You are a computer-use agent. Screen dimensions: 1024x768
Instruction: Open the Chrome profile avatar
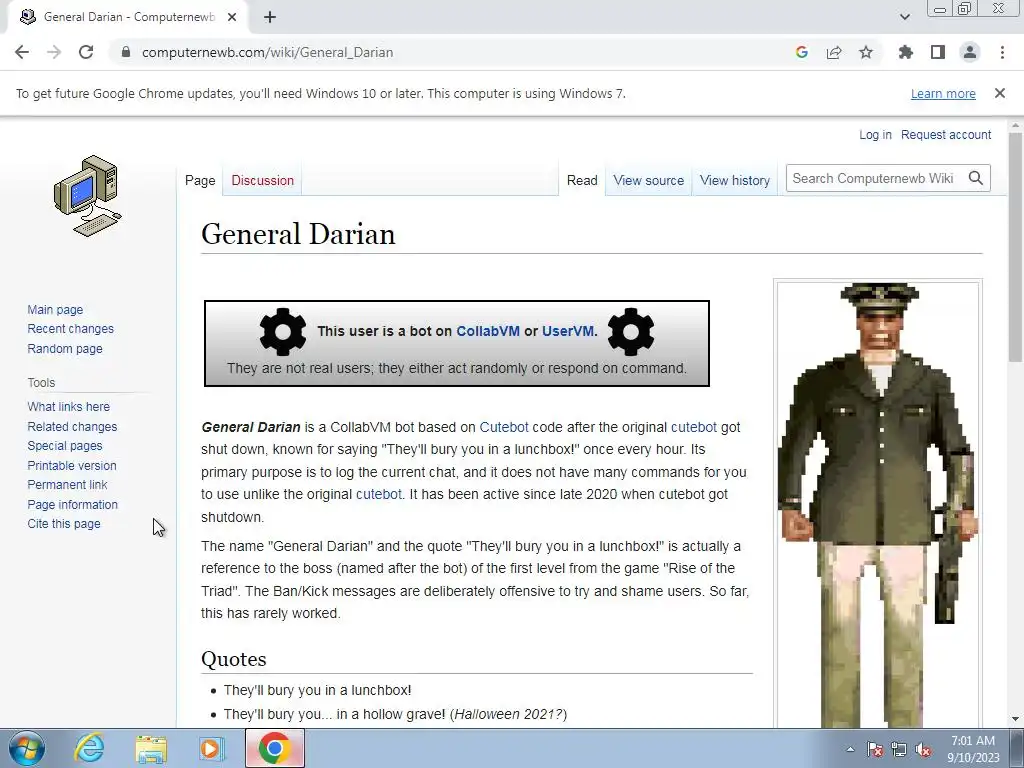[970, 52]
